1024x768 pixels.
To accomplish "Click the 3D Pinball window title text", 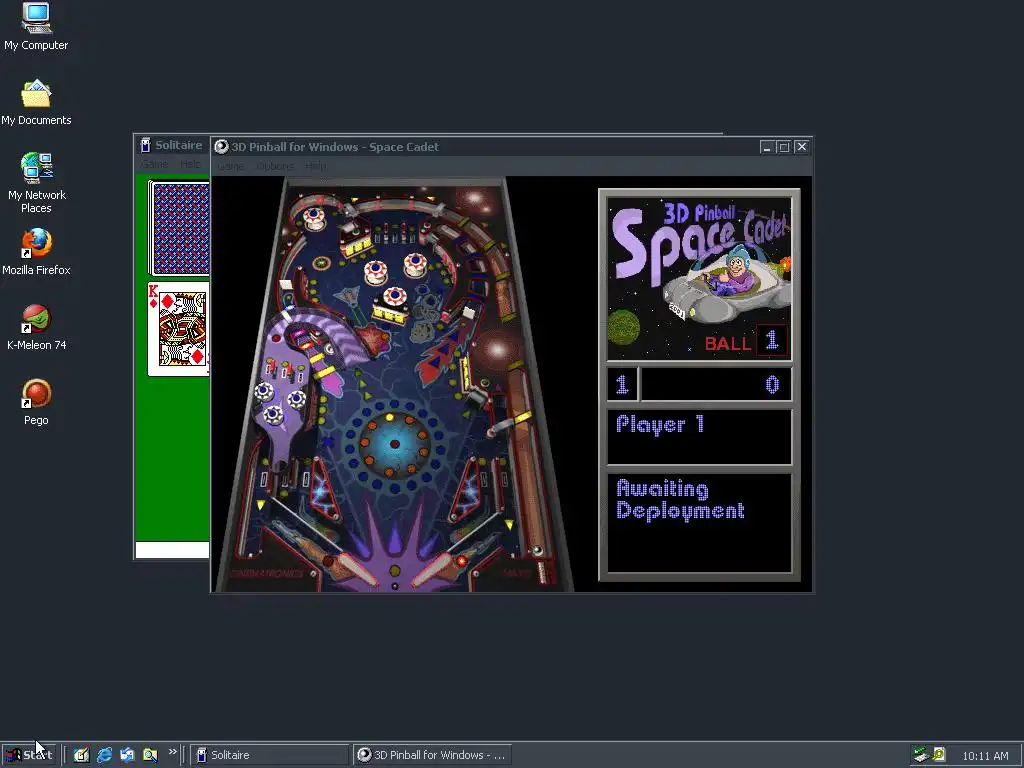I will pos(335,147).
